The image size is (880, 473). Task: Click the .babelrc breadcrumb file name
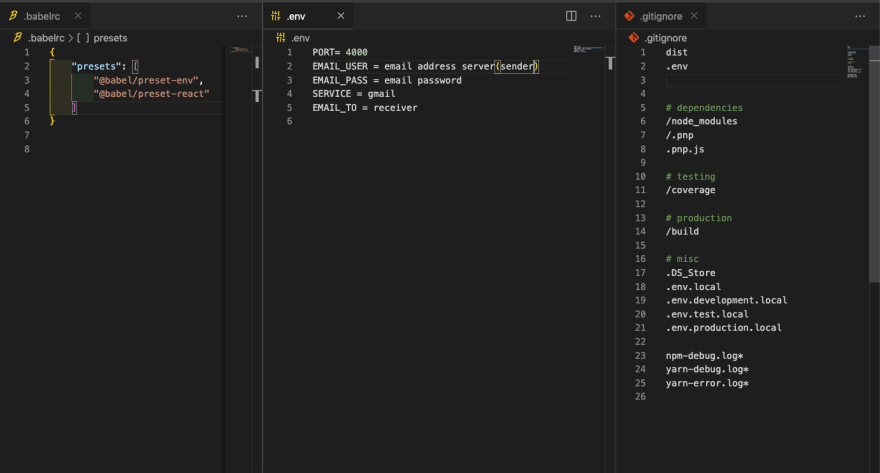[47, 38]
